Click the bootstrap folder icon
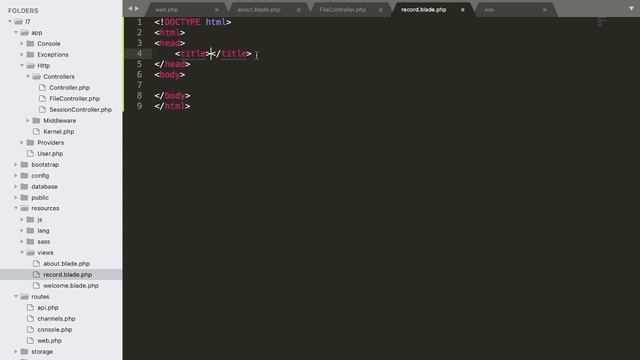Image resolution: width=640 pixels, height=360 pixels. click(x=24, y=164)
